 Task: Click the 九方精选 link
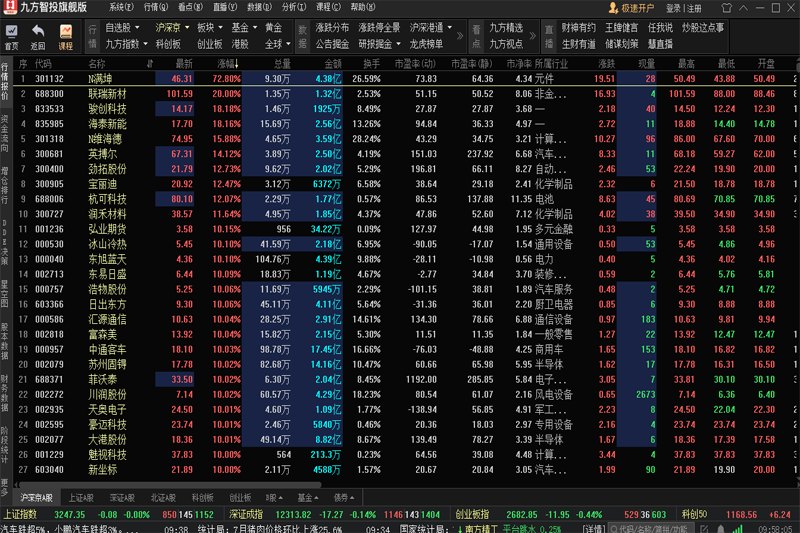pos(506,28)
